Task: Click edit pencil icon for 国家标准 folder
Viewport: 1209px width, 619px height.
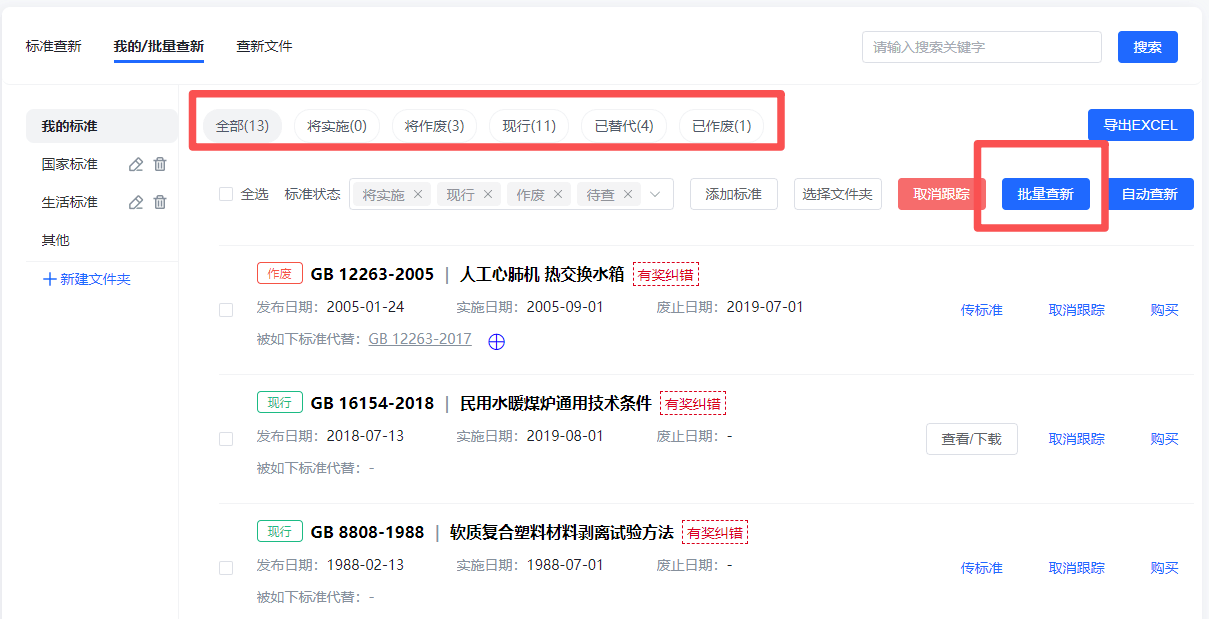Action: click(137, 164)
